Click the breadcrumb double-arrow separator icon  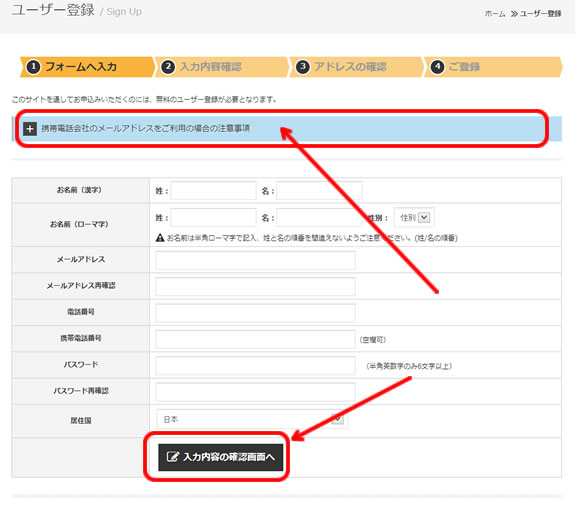514,14
